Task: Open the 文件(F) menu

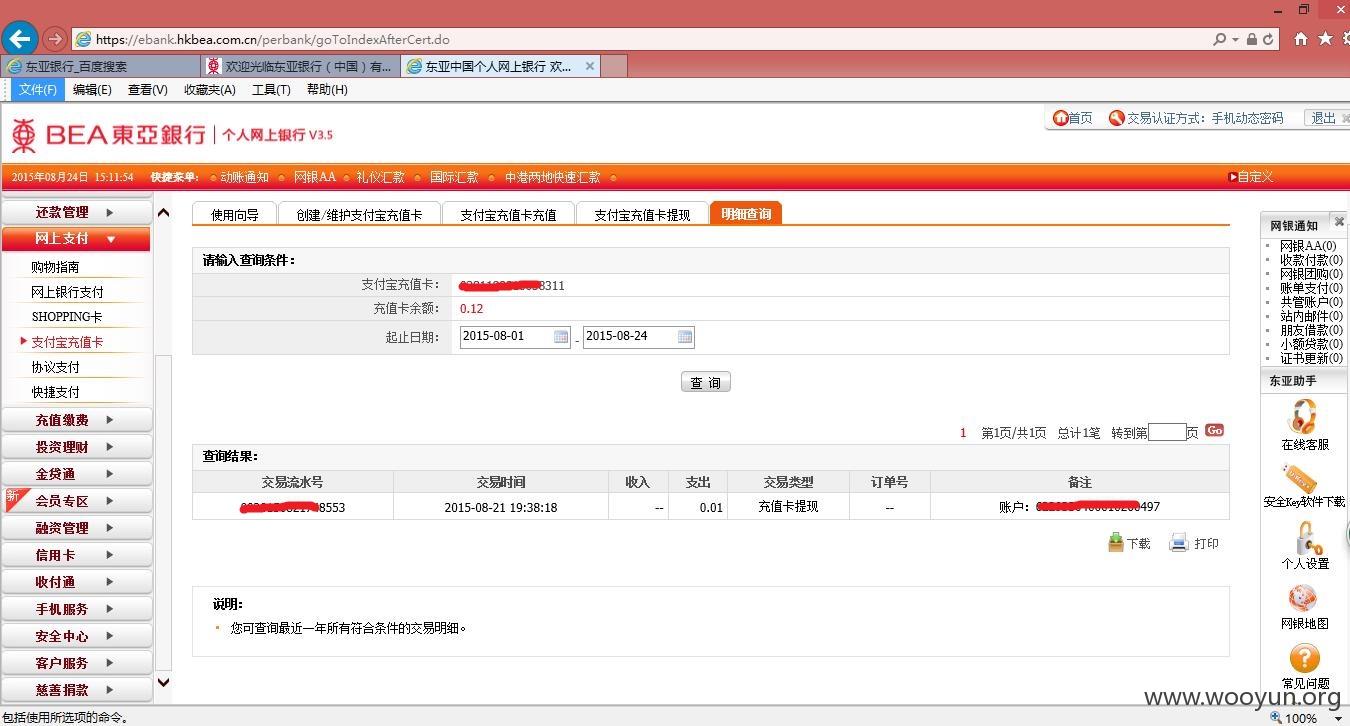Action: 38,89
